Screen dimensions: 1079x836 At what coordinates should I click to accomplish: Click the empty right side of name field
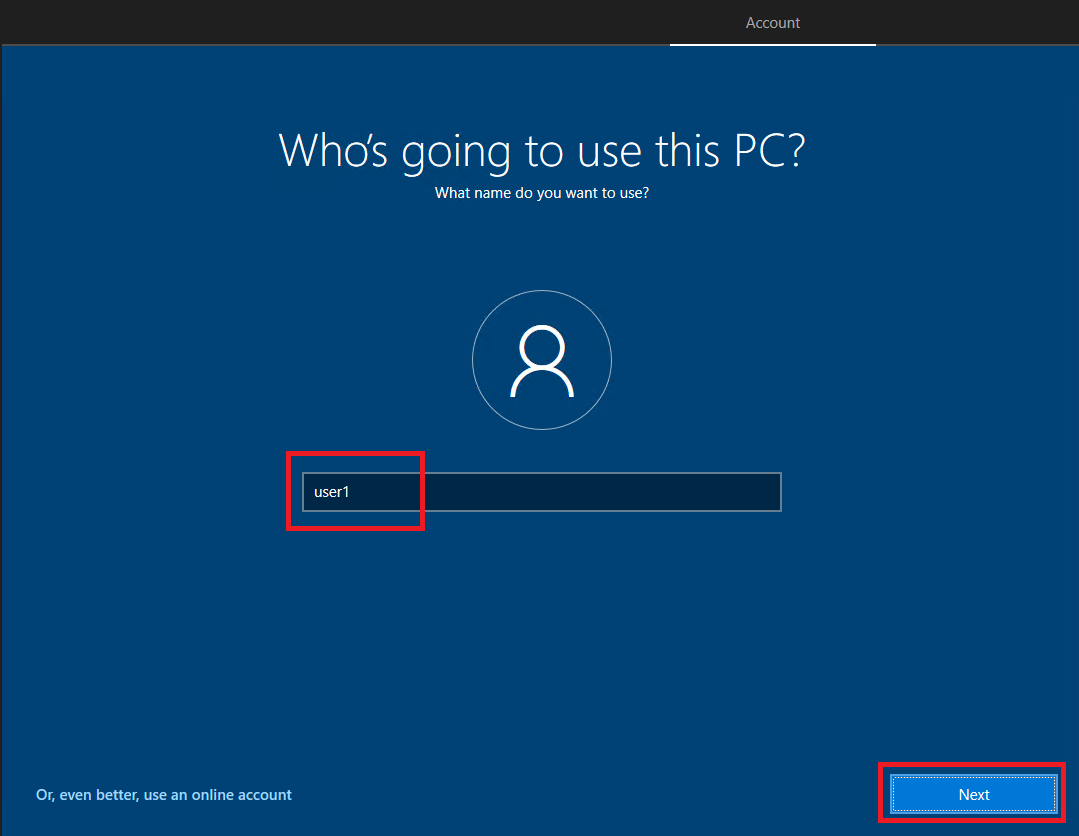(x=680, y=492)
